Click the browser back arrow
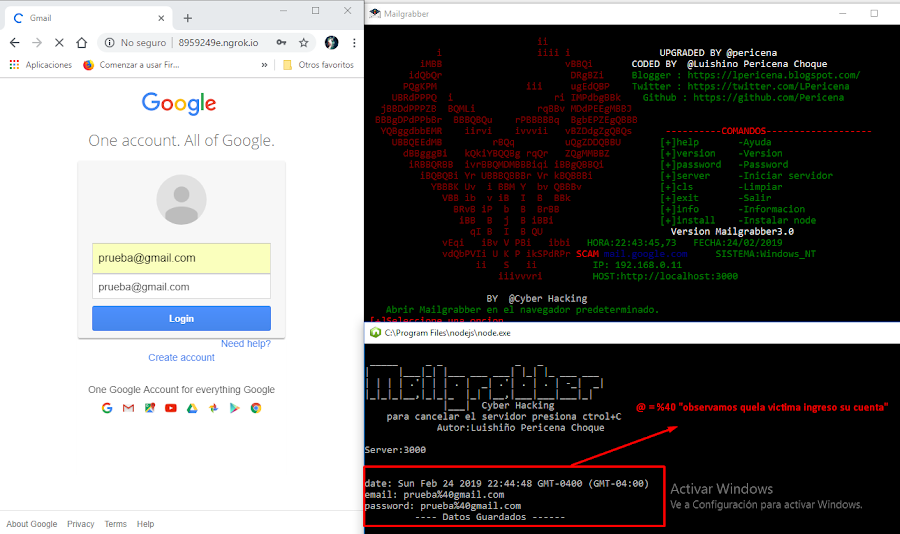Screen dimensions: 900x534 pyautogui.click(x=15, y=42)
